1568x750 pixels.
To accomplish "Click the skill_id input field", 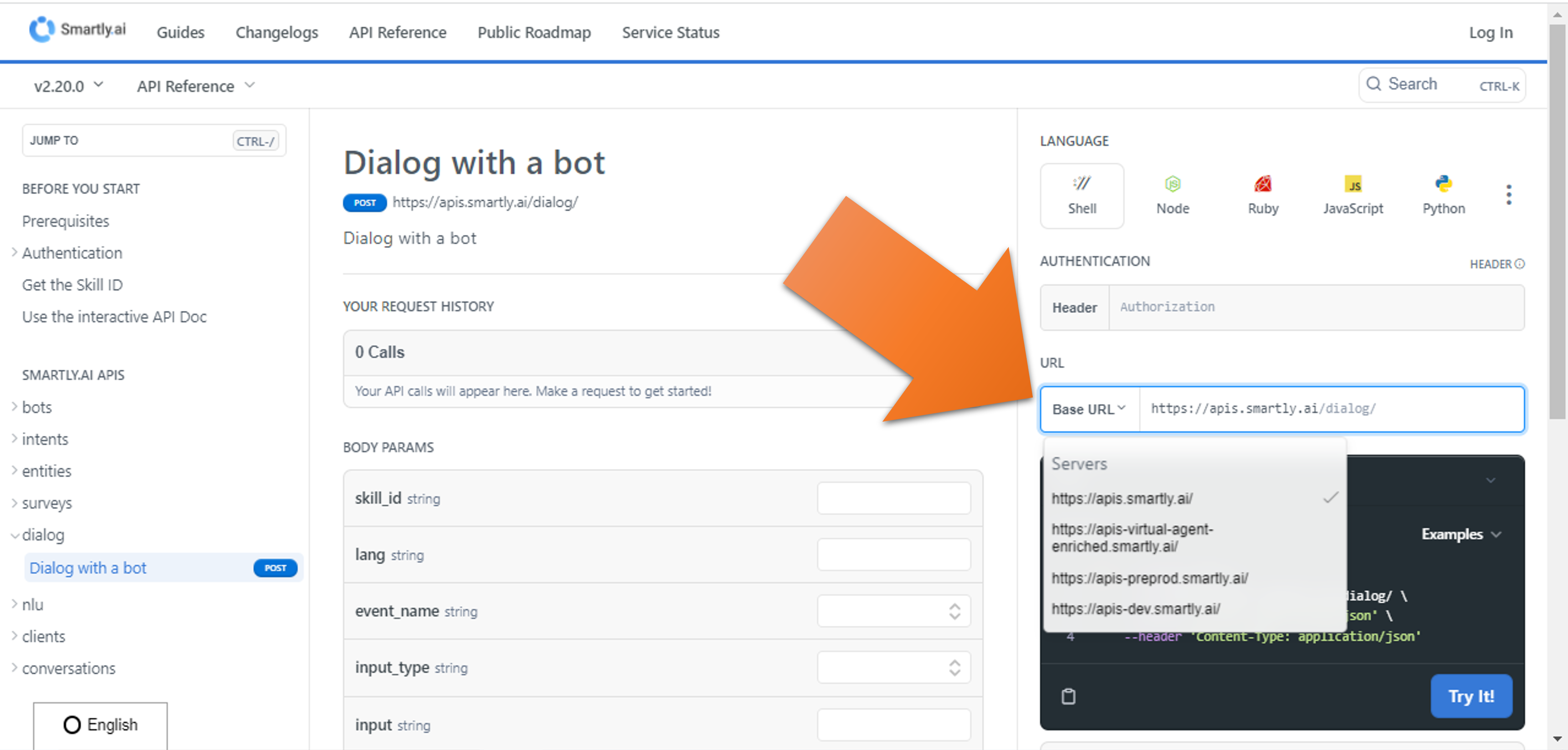I will 893,498.
